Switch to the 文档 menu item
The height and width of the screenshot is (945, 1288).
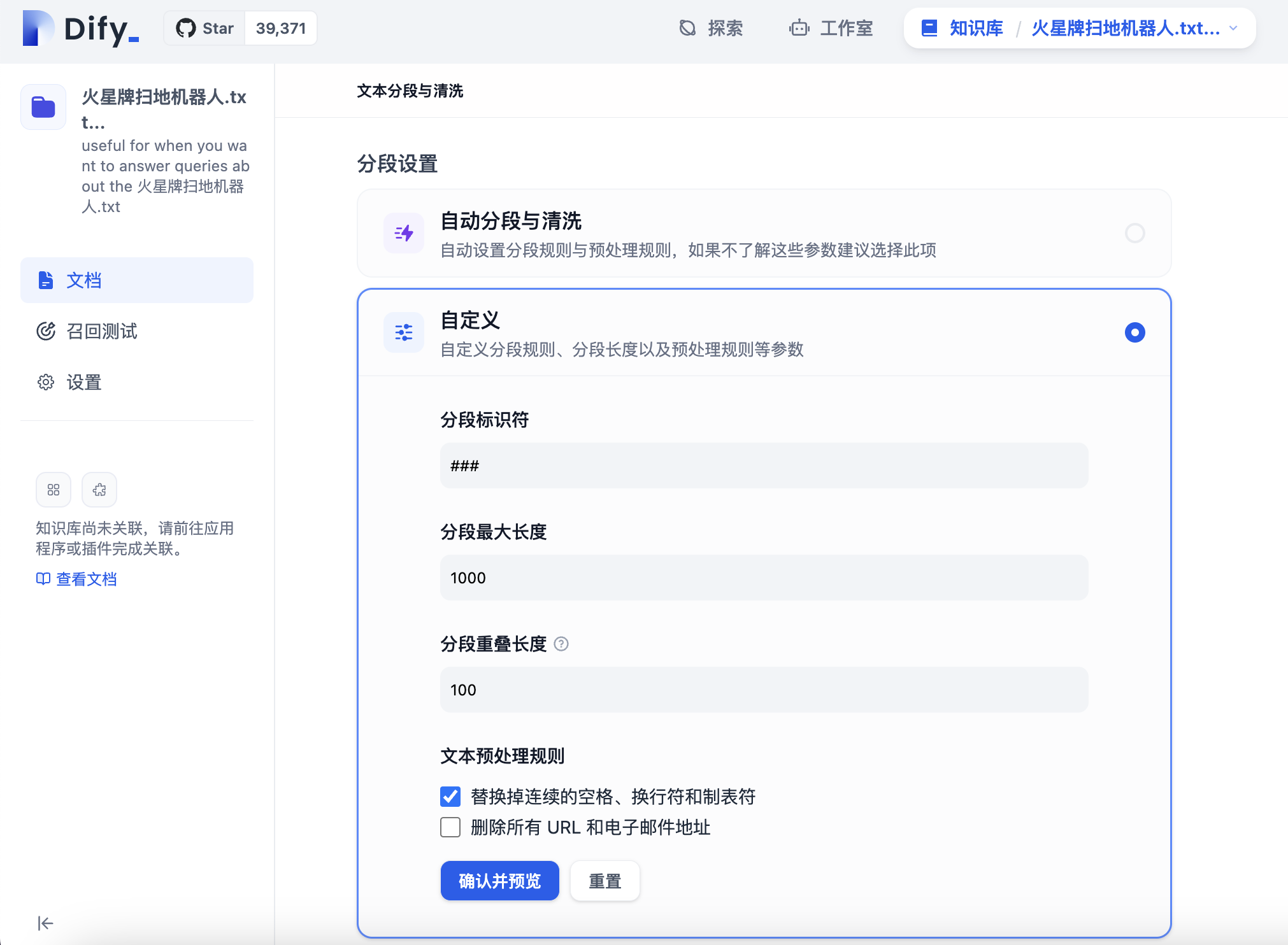click(x=83, y=280)
